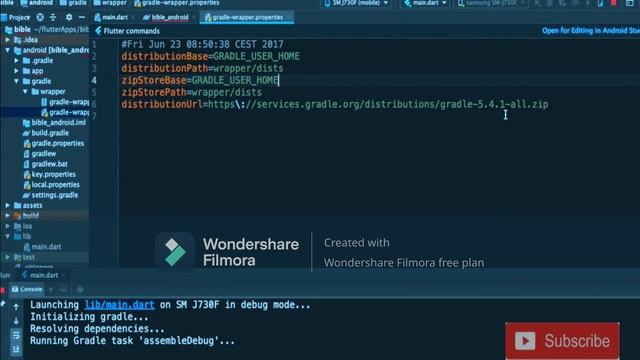640x360 pixels.
Task: Expand the ios folder arrow
Action: [7, 226]
